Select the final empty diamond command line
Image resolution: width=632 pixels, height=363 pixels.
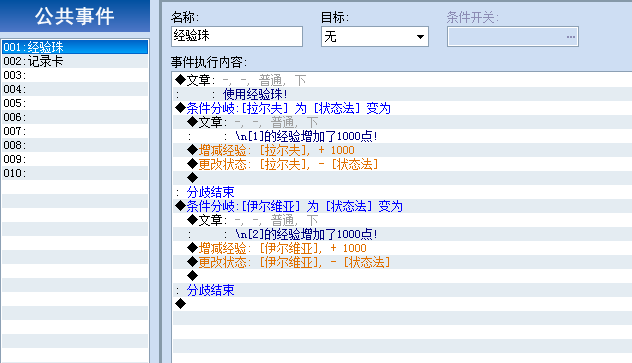coord(402,304)
